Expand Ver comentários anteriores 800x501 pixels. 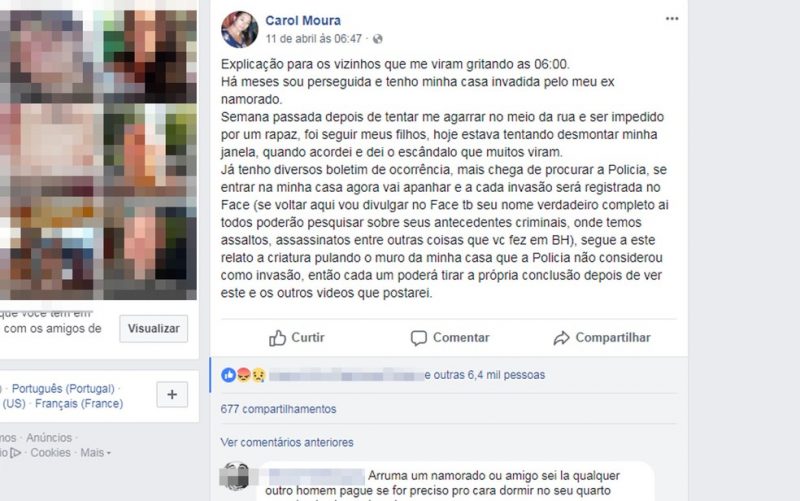[287, 442]
